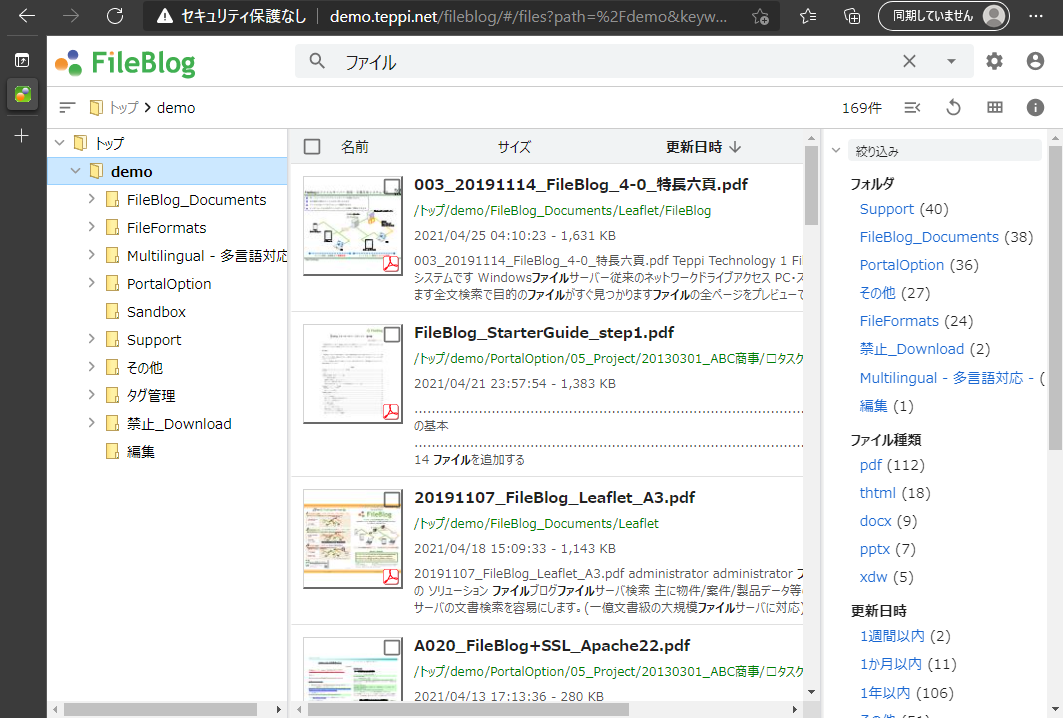
Task: Expand the PortalOption folder
Action: coord(92,283)
